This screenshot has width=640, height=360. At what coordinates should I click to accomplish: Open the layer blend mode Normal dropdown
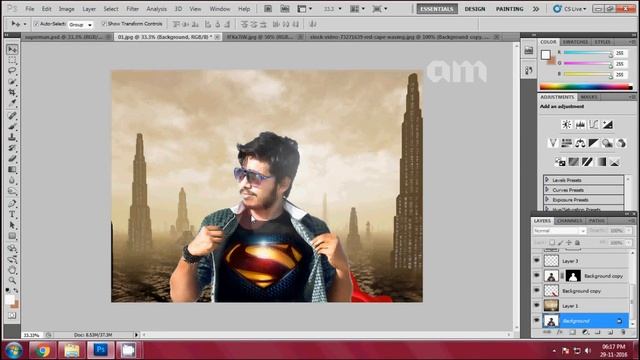click(560, 231)
